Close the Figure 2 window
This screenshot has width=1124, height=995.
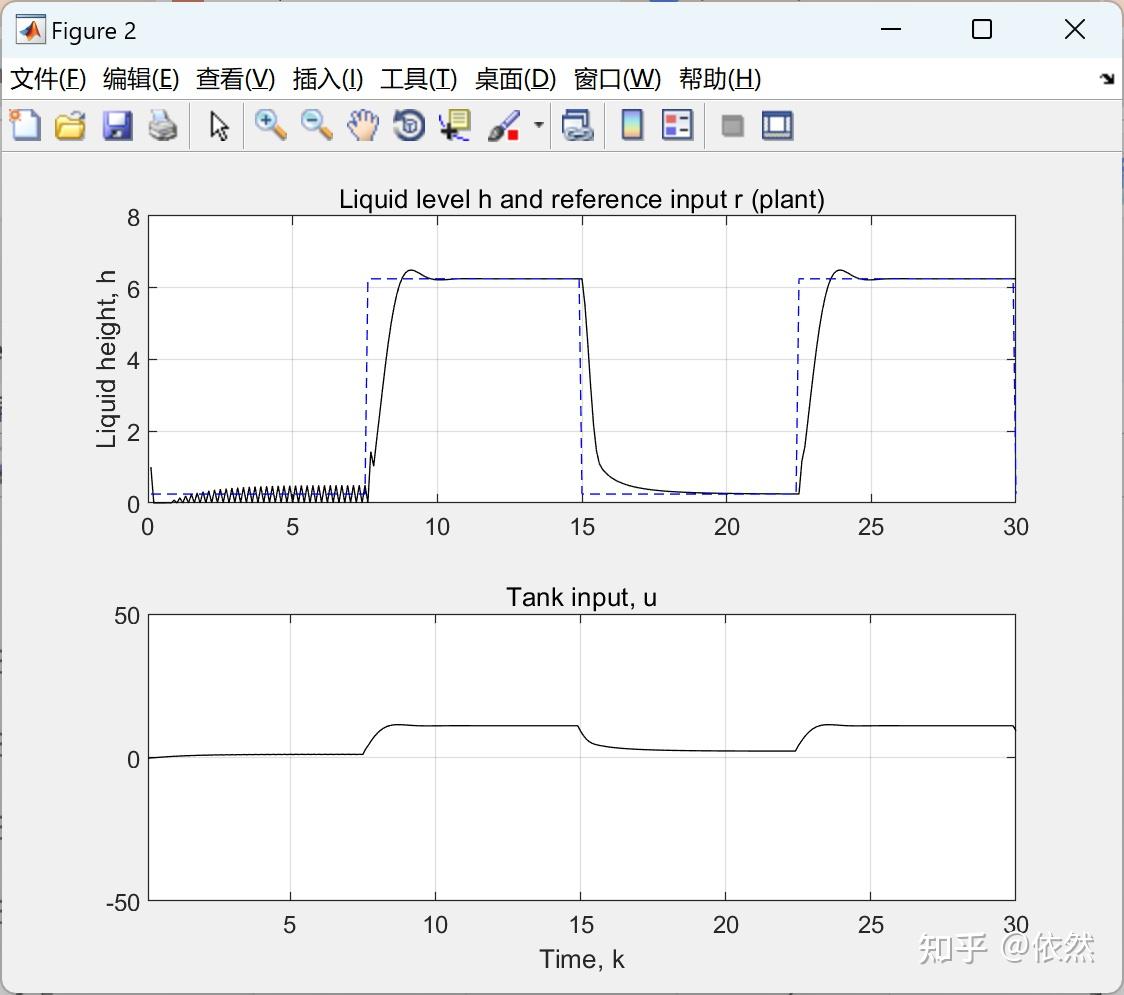click(x=1075, y=29)
